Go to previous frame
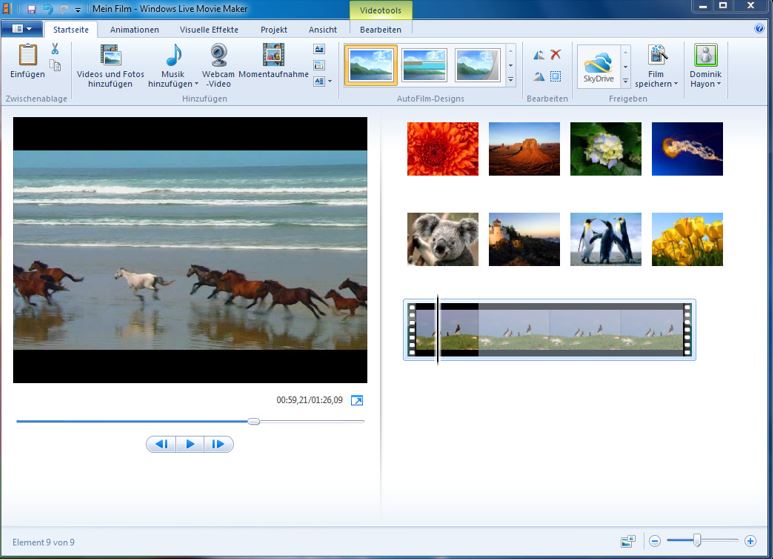Viewport: 773px width, 559px height. tap(161, 444)
